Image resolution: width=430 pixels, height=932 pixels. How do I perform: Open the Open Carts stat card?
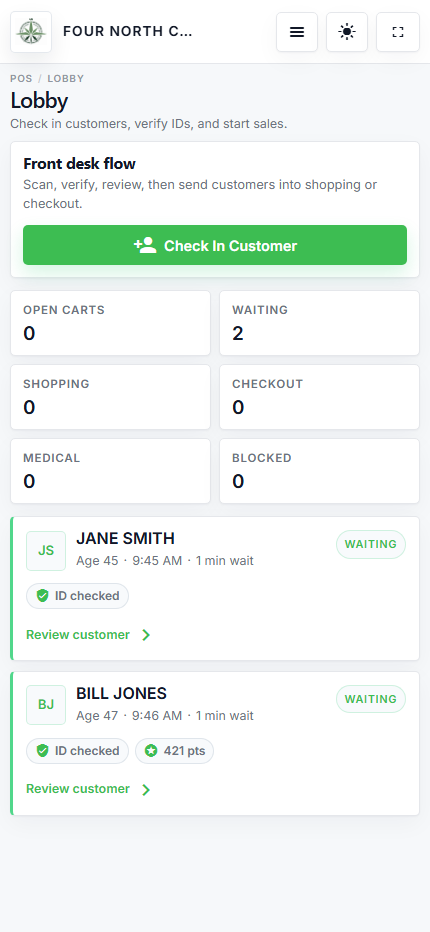tap(111, 323)
